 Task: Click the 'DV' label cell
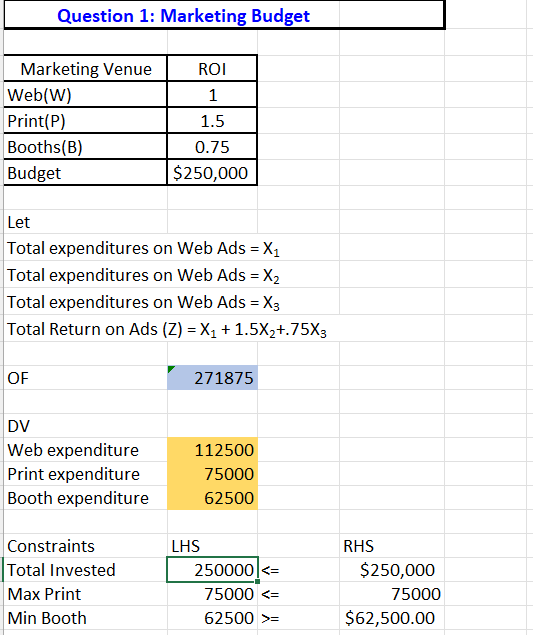(85, 426)
